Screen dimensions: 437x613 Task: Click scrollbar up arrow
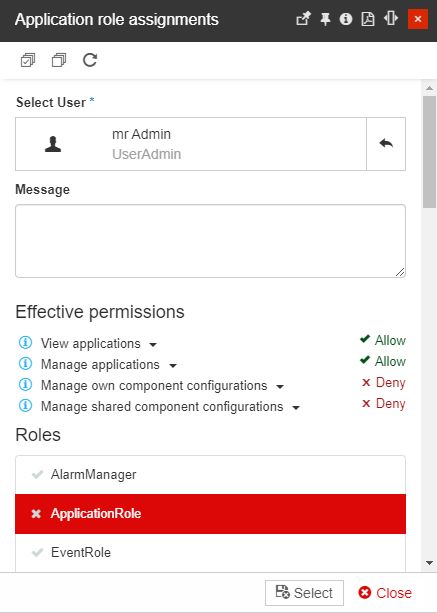pyautogui.click(x=430, y=88)
